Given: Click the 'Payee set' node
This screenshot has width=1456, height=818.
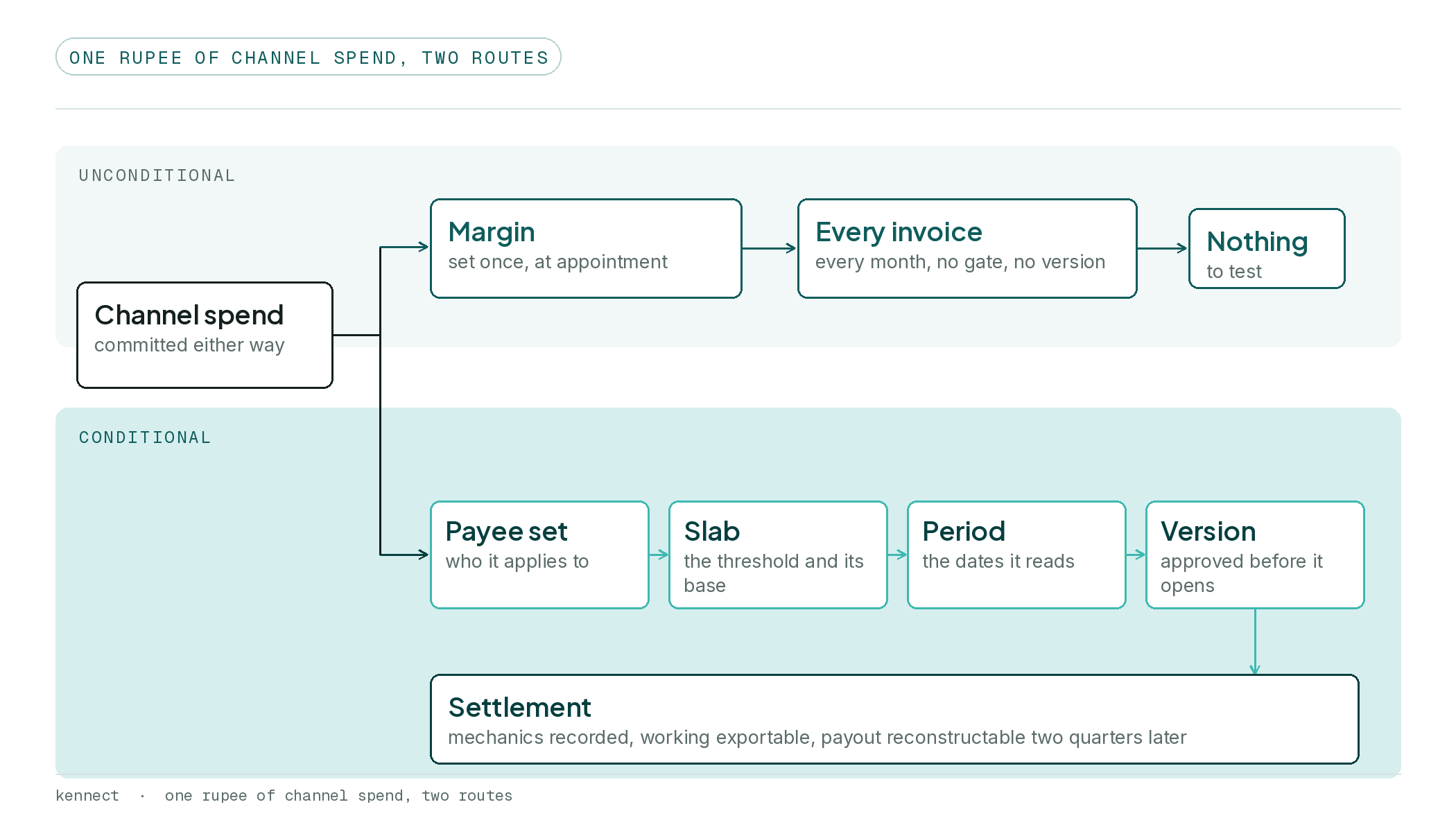Looking at the screenshot, I should click(x=539, y=555).
